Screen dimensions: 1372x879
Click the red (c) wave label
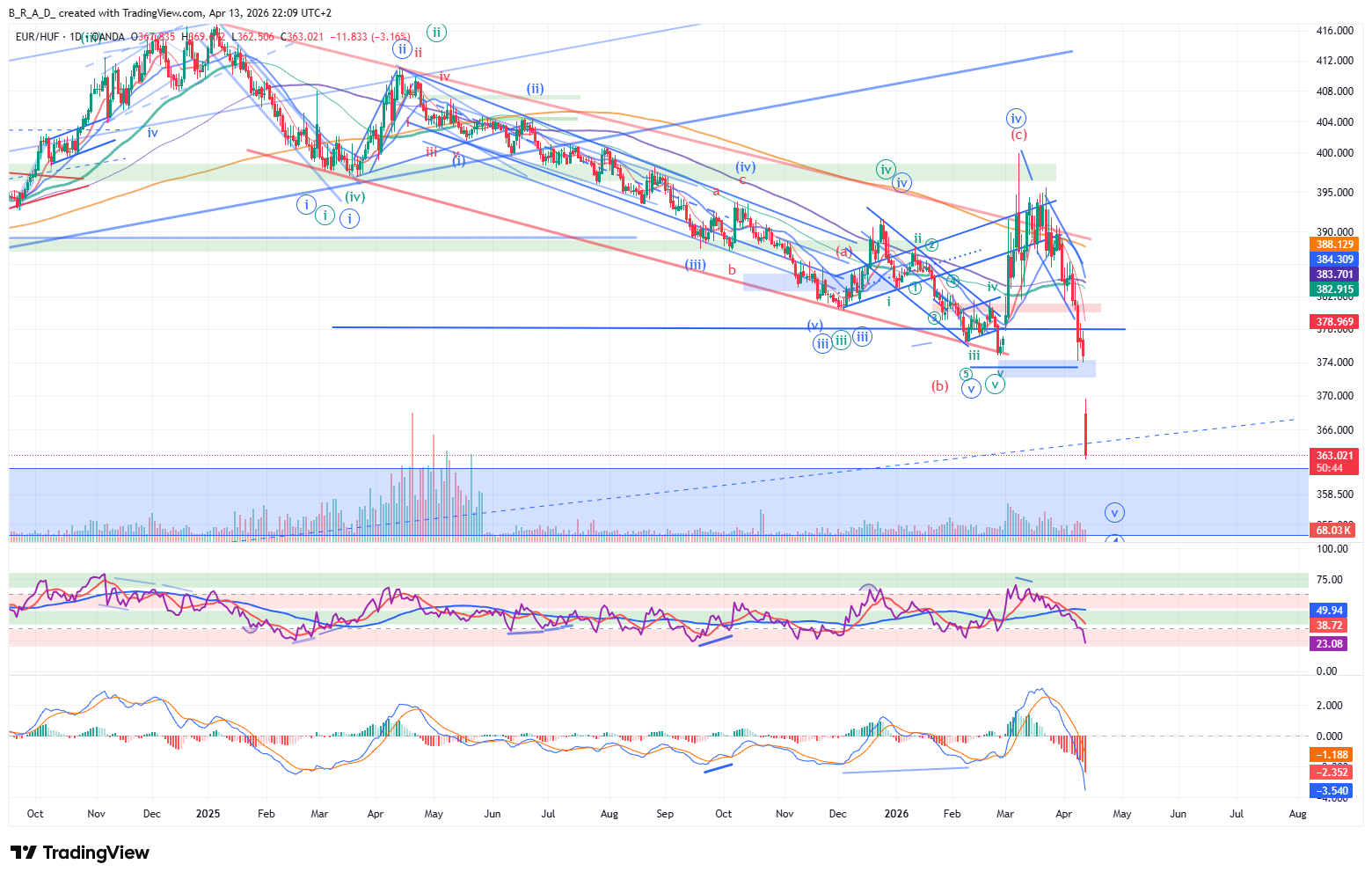pos(1018,135)
